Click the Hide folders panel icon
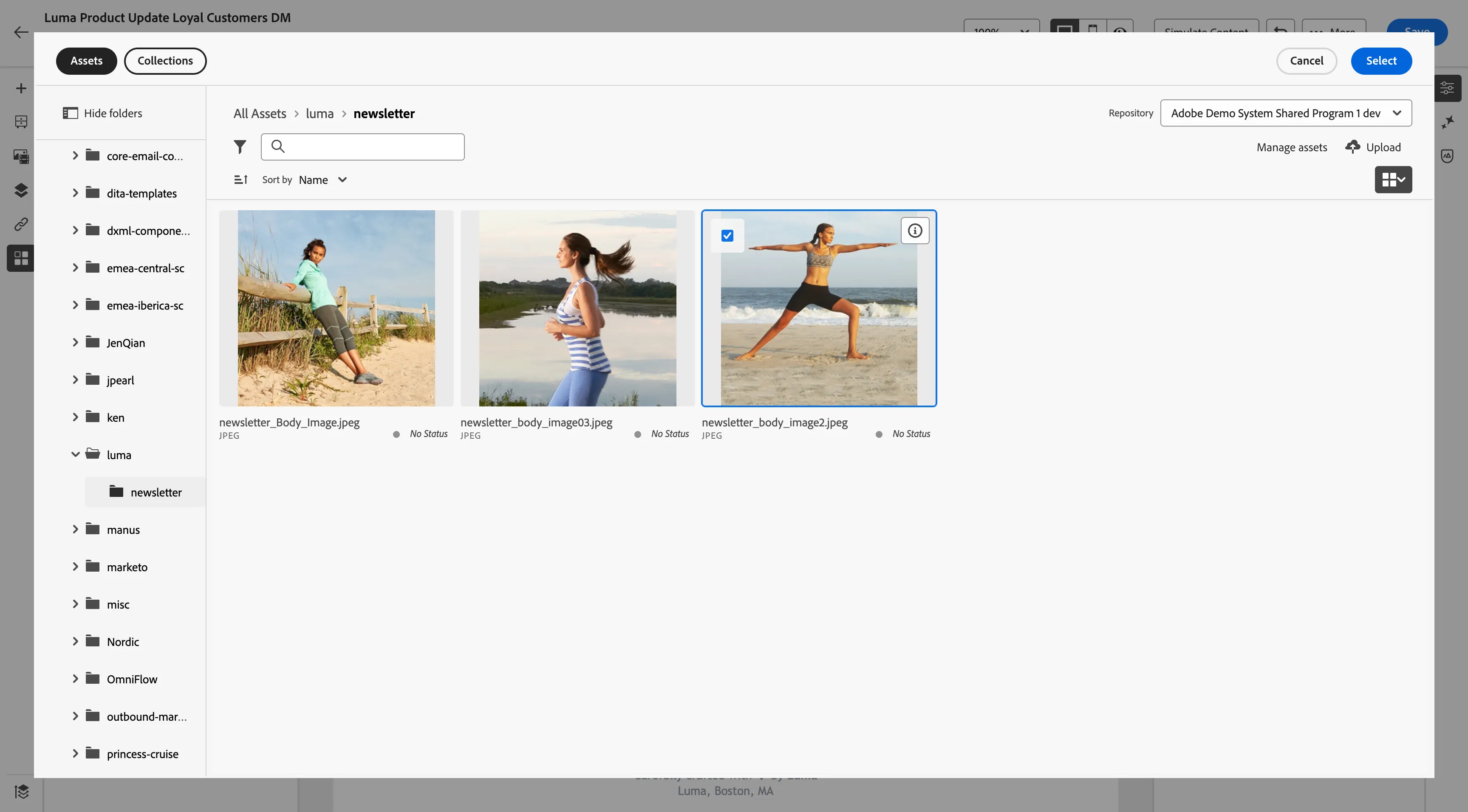The image size is (1468, 812). (70, 113)
